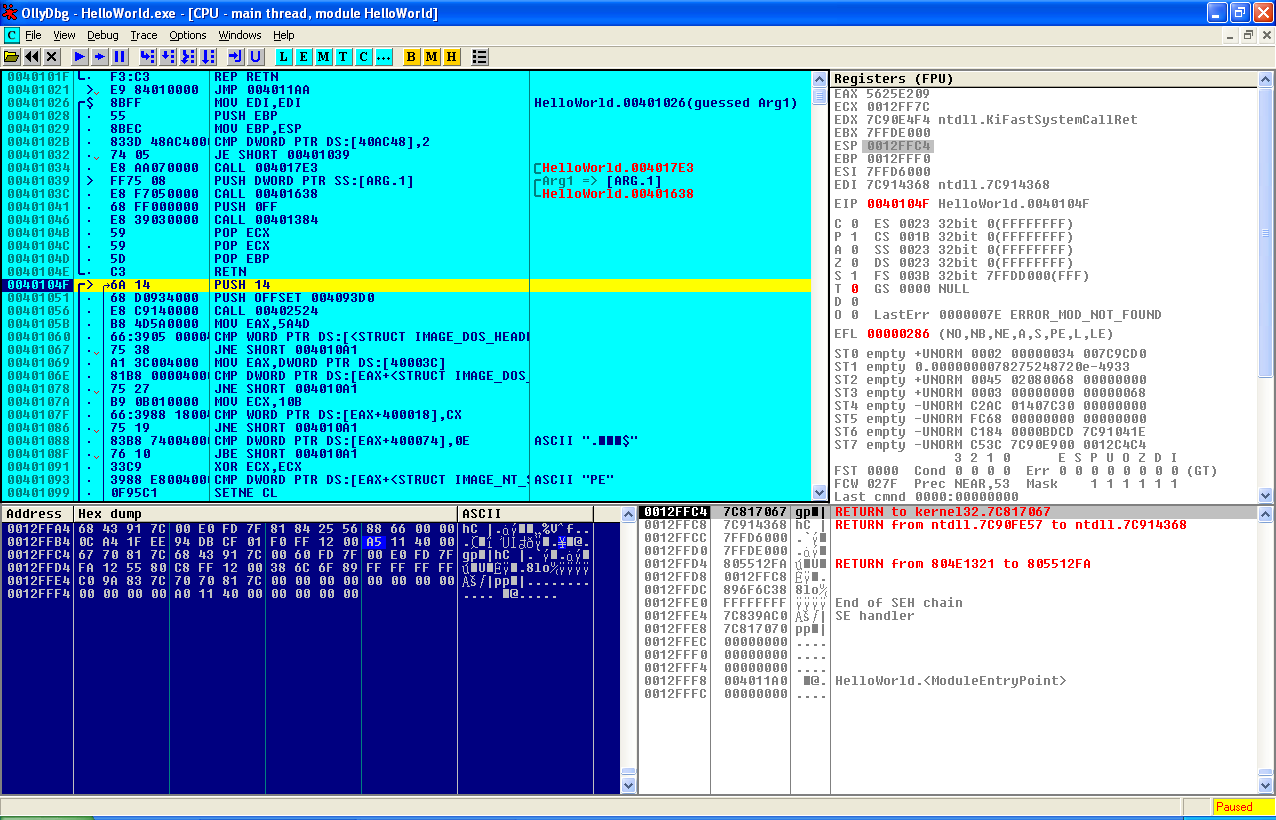Click the Hex dump column header

tap(265, 514)
